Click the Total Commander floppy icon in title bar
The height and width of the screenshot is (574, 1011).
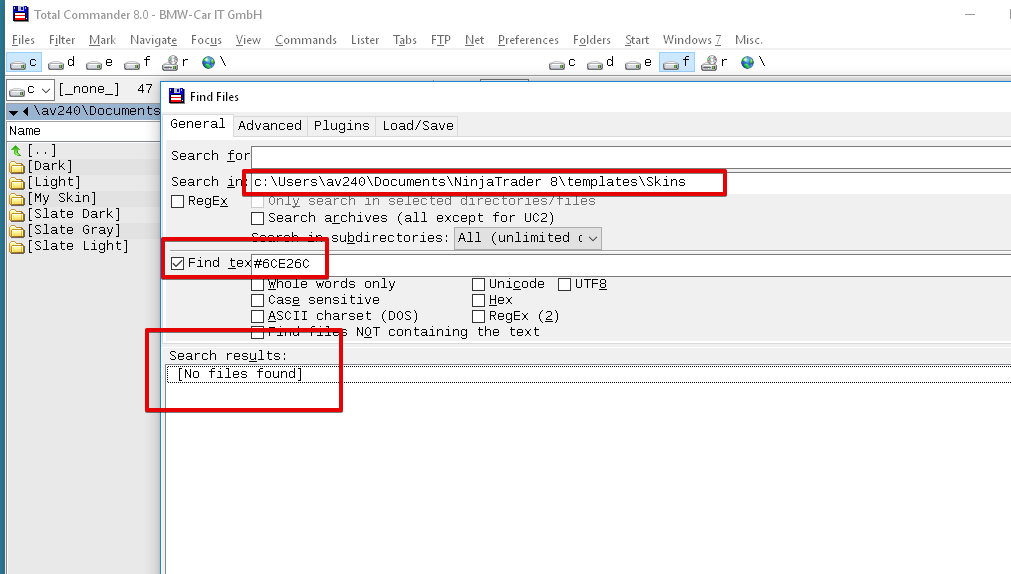(21, 14)
